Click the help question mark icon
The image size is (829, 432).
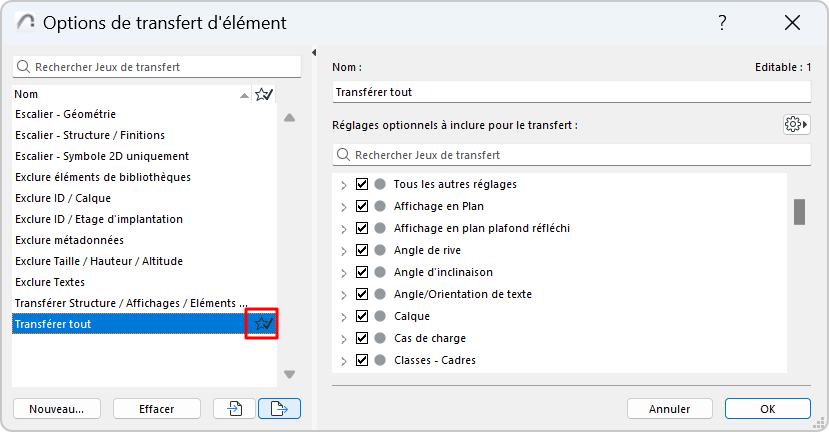(x=722, y=23)
